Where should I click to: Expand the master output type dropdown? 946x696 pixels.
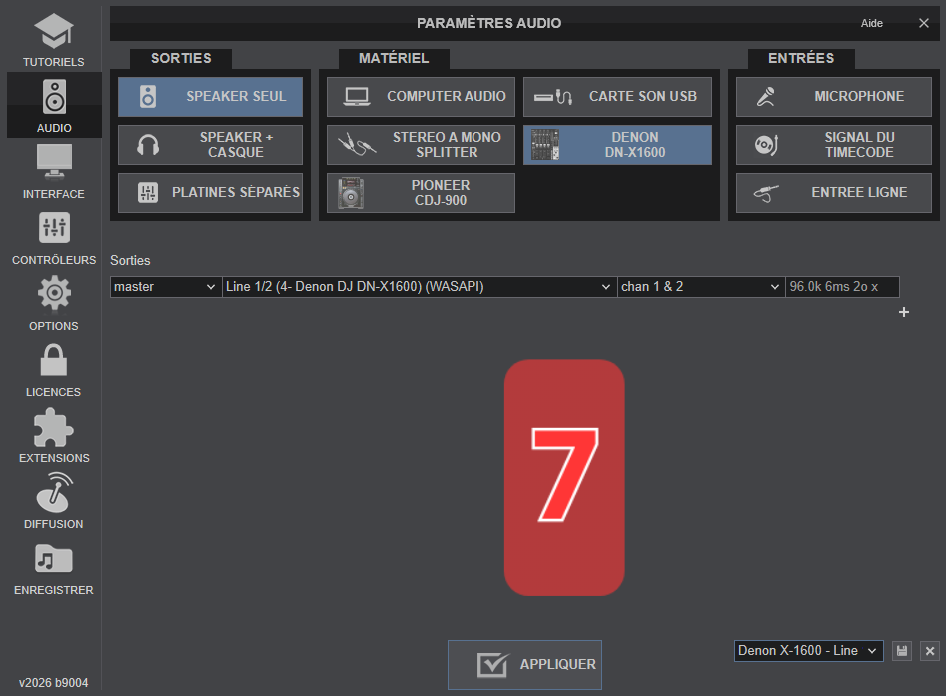(165, 287)
